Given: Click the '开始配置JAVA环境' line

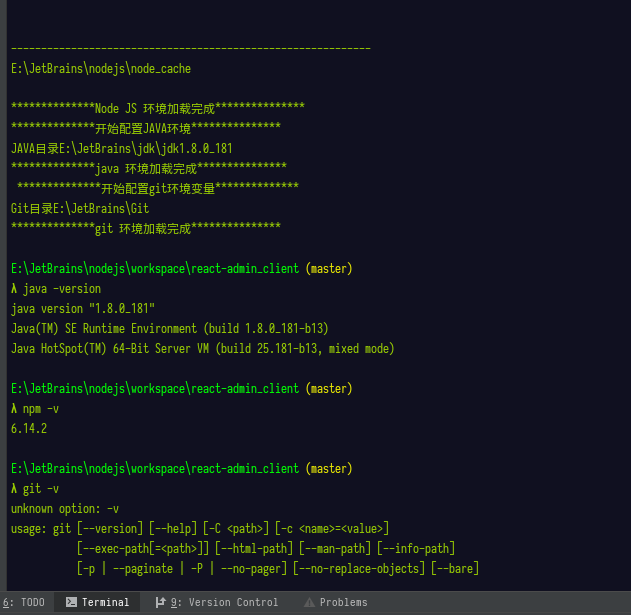Looking at the screenshot, I should coord(146,129).
